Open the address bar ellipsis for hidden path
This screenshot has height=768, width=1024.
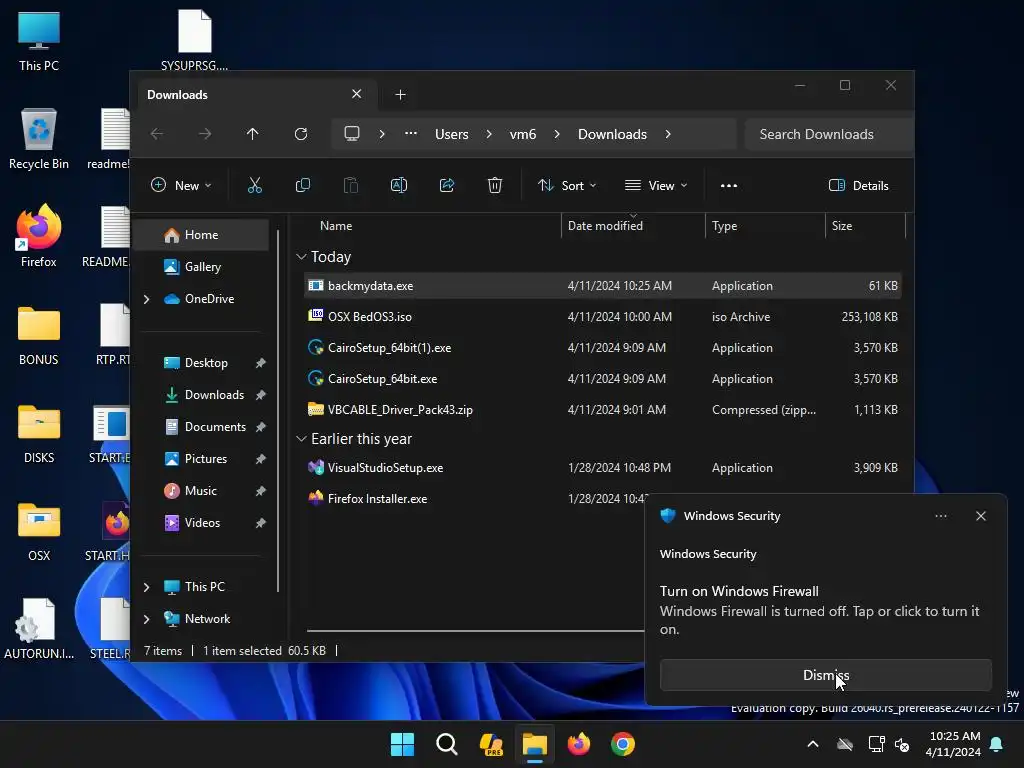point(411,134)
